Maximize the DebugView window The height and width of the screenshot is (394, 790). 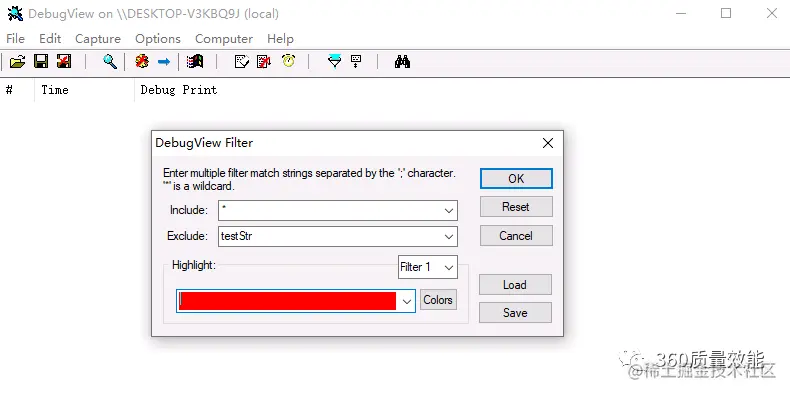pos(726,14)
